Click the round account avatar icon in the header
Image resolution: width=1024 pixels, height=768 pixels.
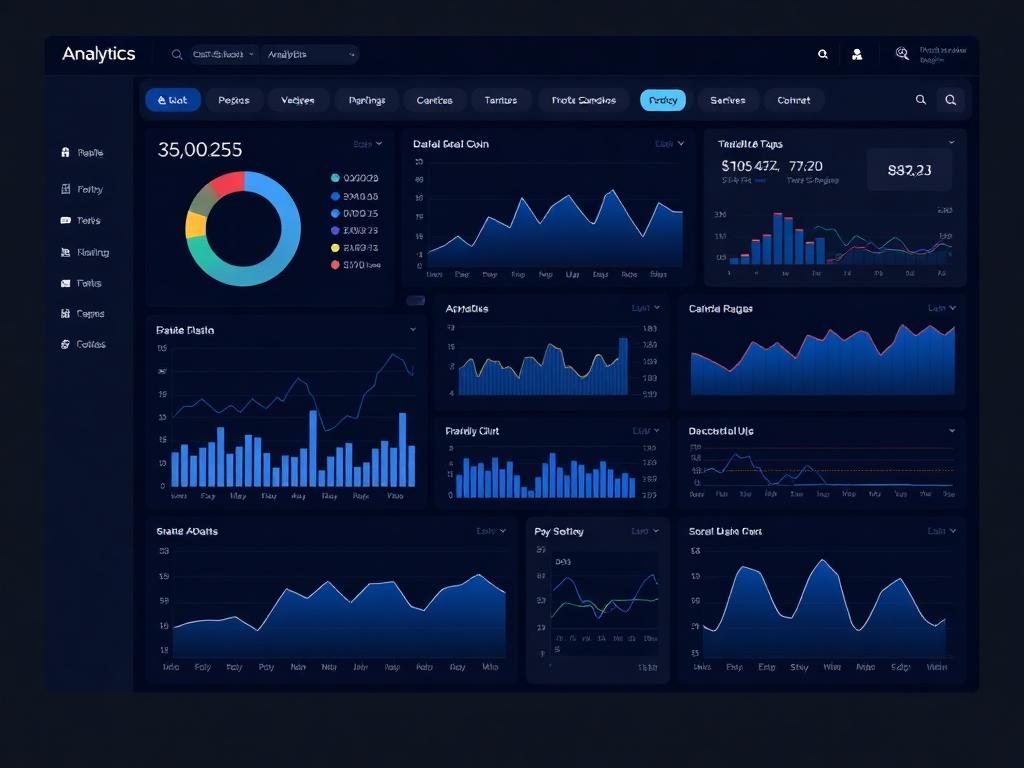pyautogui.click(x=902, y=54)
